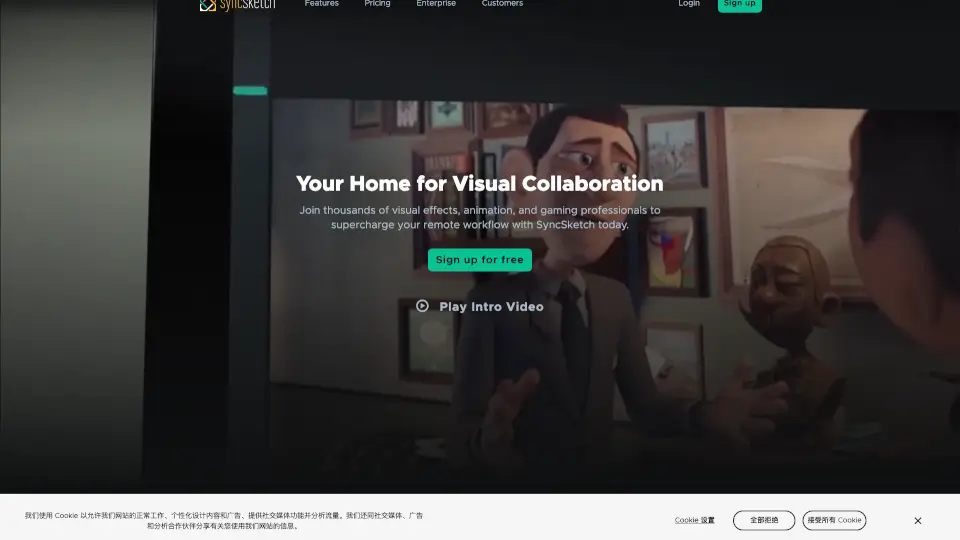Open the Login link

click(689, 4)
